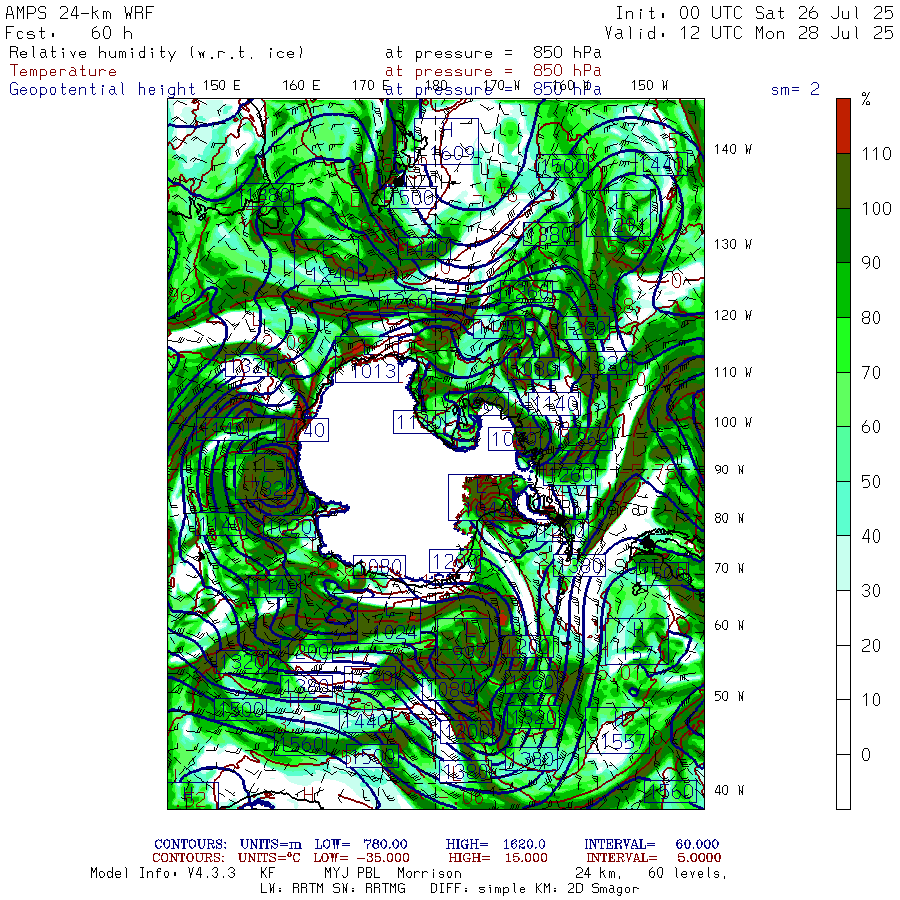Click the '70 W' longitude label

(729, 568)
